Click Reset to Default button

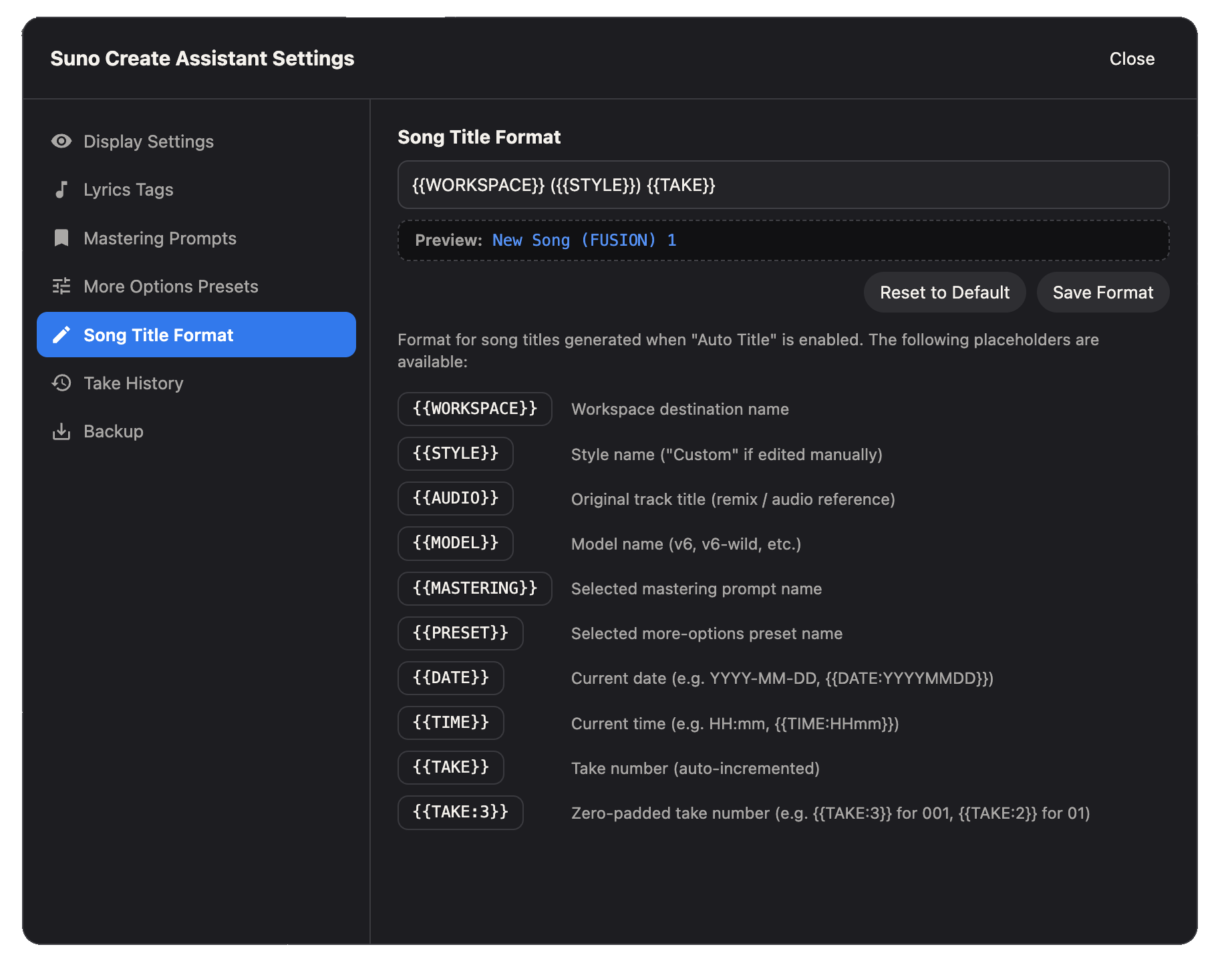coord(945,292)
